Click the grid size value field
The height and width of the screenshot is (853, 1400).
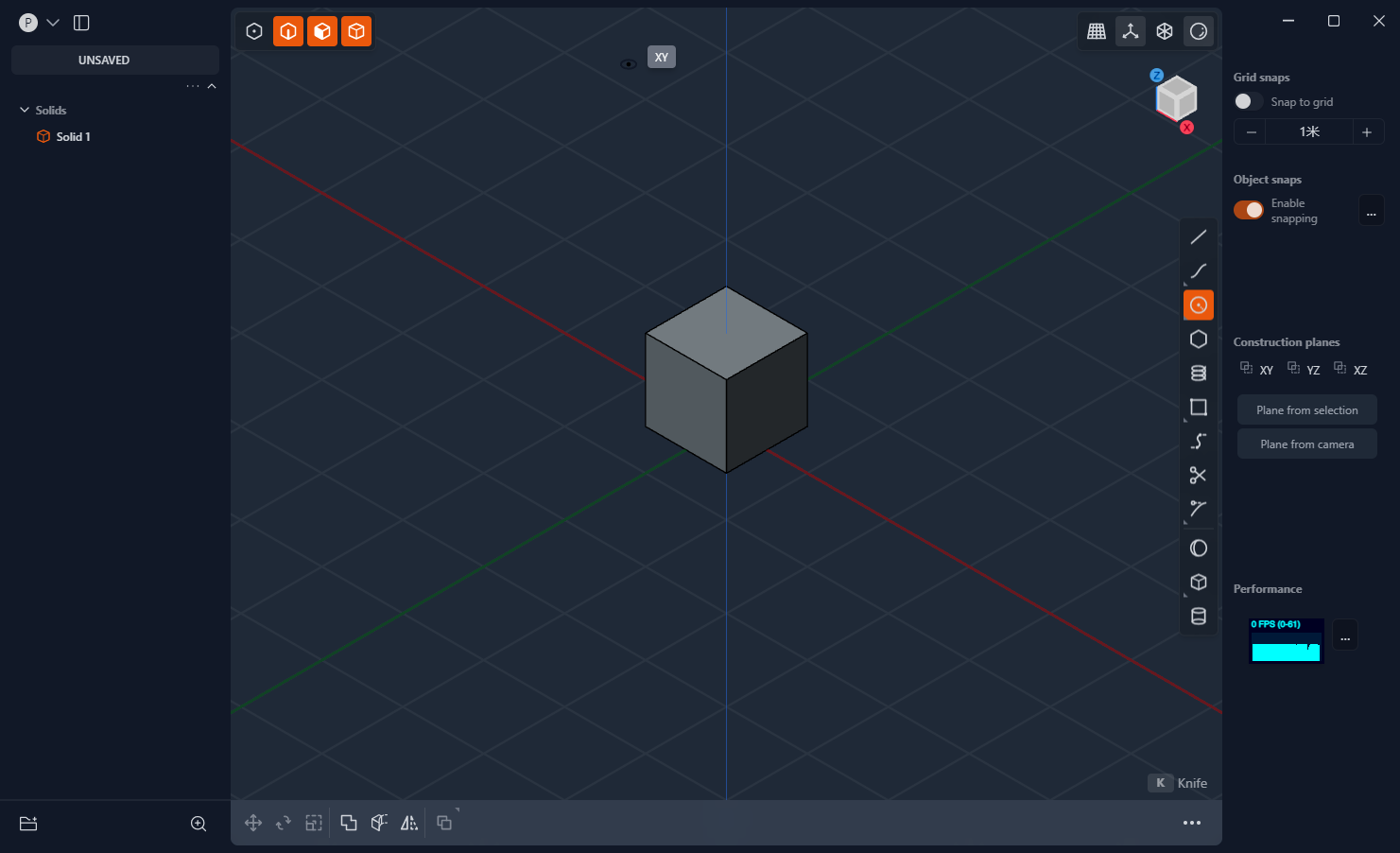coord(1309,132)
